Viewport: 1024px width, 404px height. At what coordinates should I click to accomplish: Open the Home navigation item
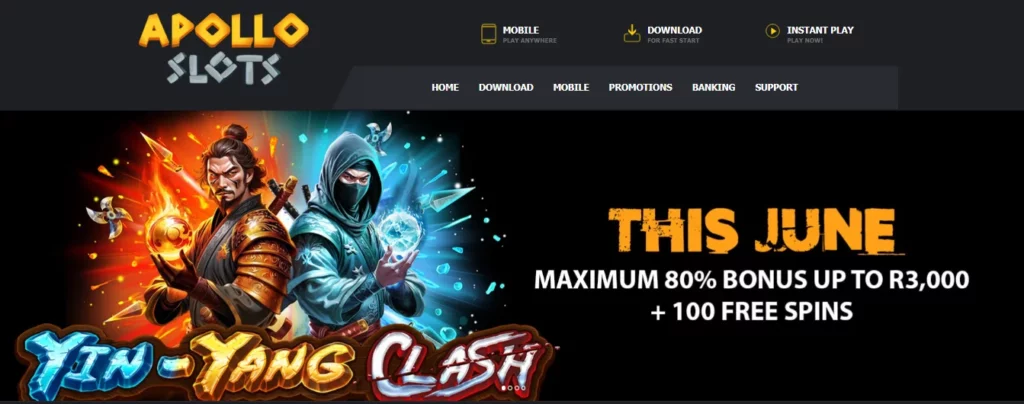tap(445, 87)
